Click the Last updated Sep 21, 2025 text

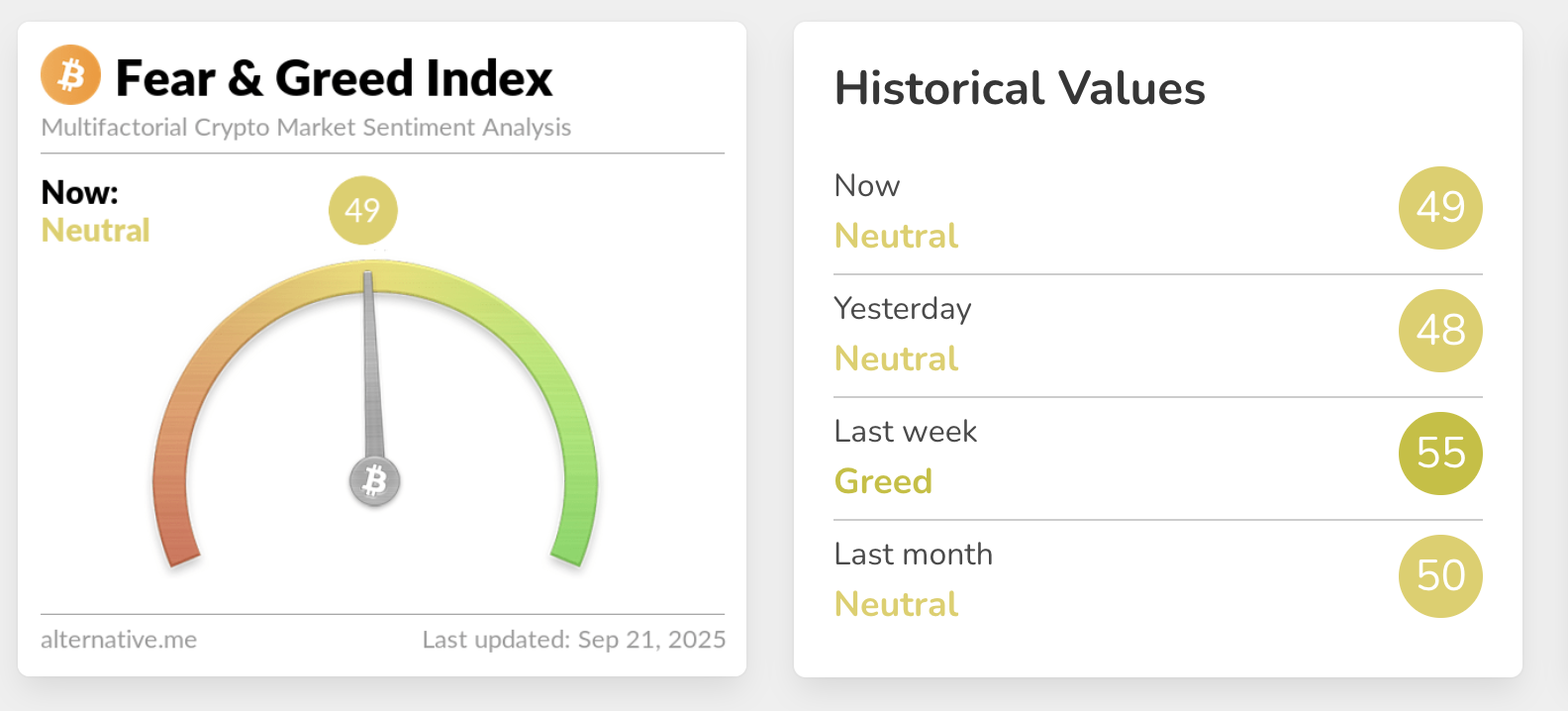[573, 640]
